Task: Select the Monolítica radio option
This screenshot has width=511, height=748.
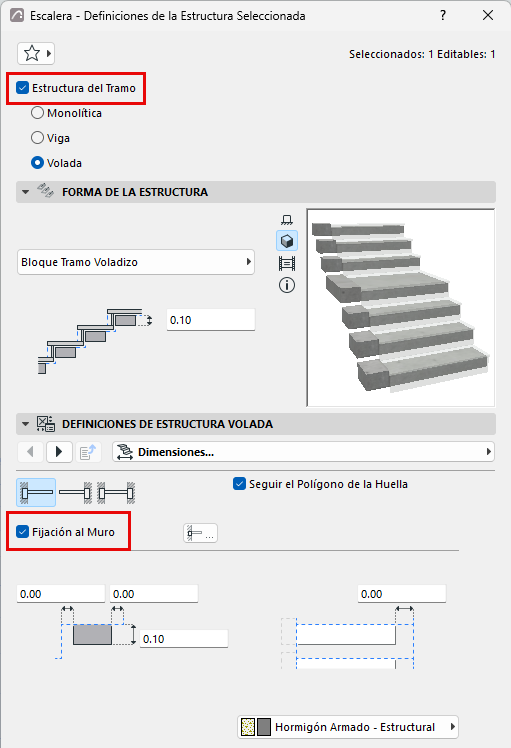Action: coord(37,113)
